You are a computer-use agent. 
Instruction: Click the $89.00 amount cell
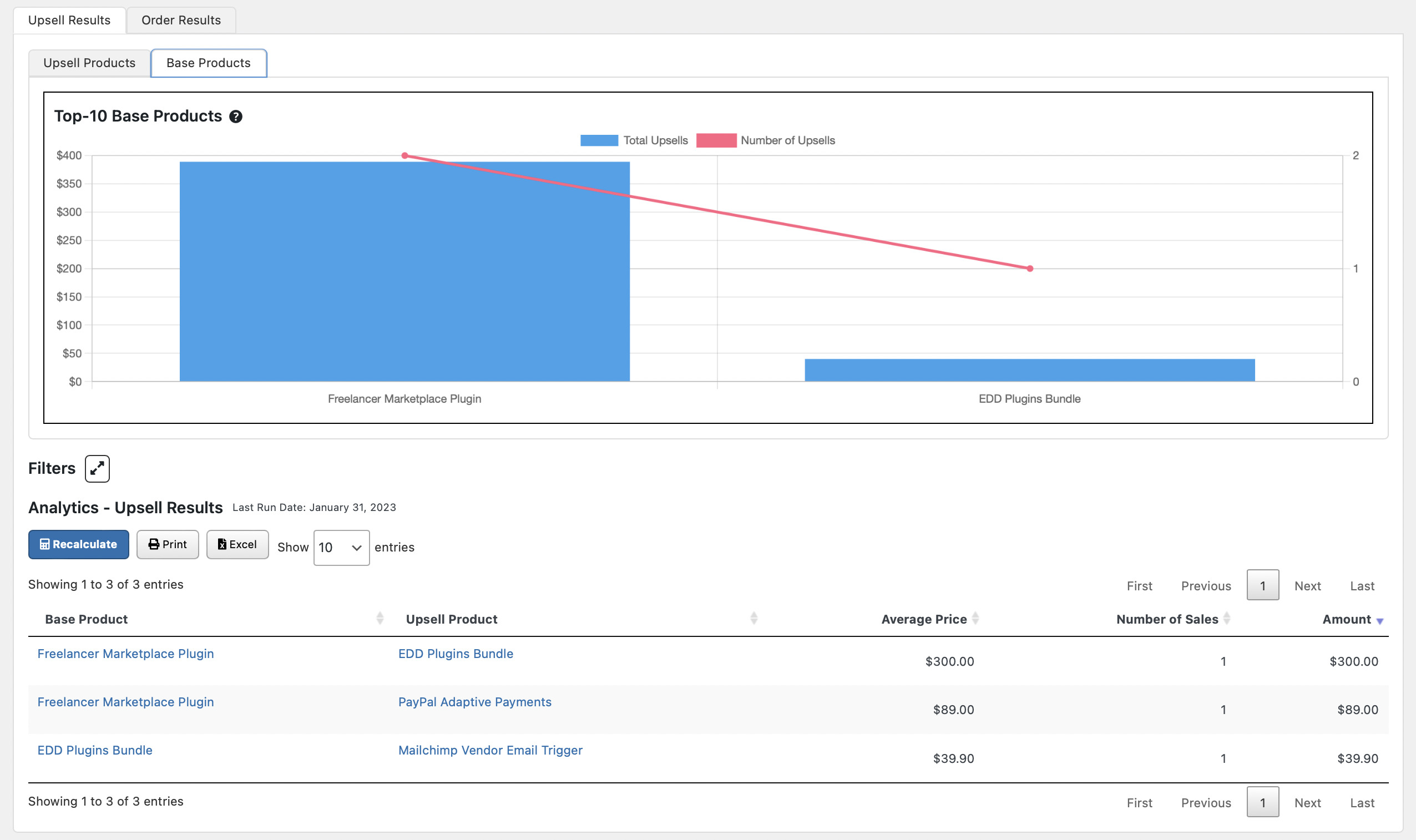click(x=1358, y=710)
